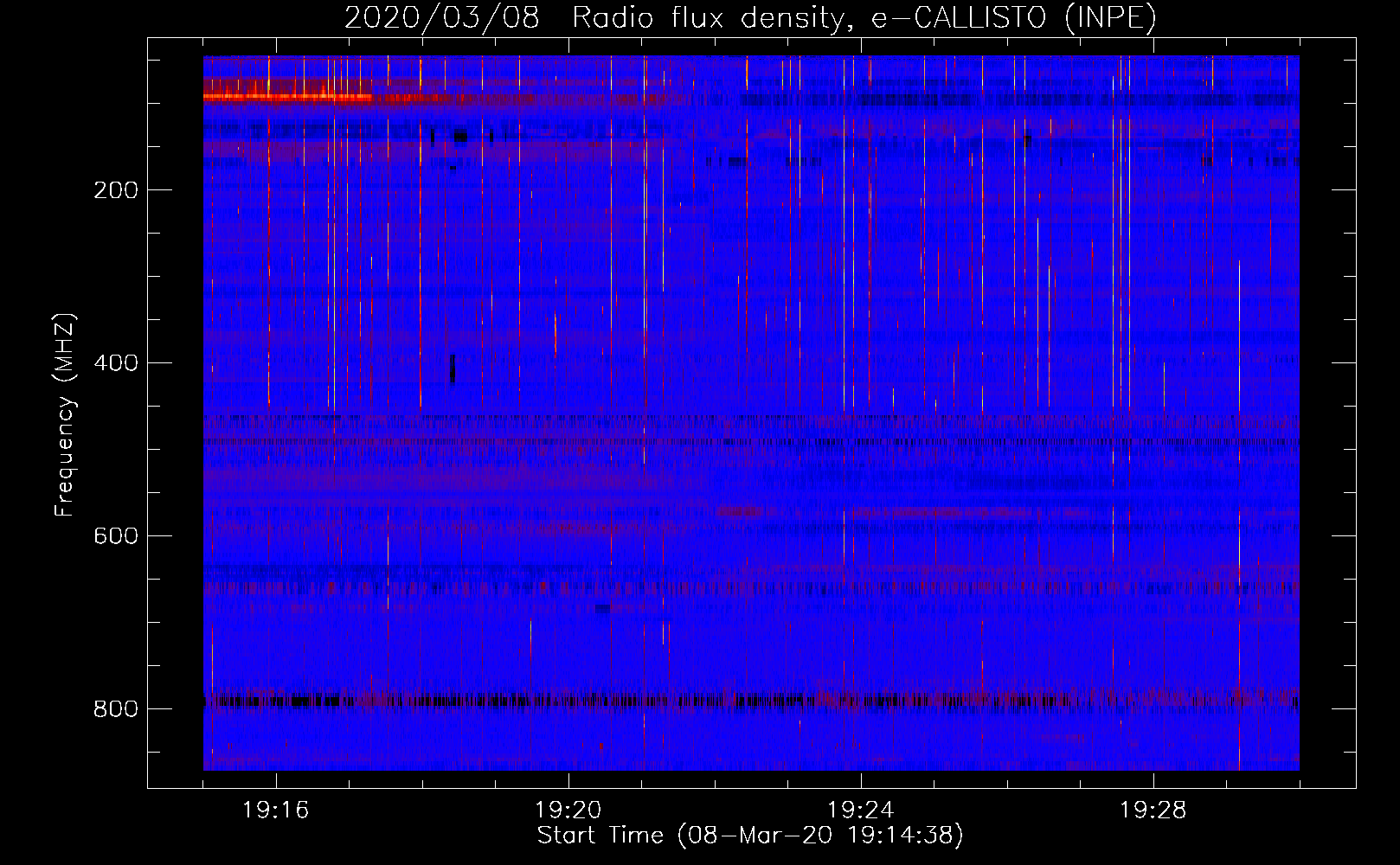Select the 200 frequency tick label

click(116, 190)
